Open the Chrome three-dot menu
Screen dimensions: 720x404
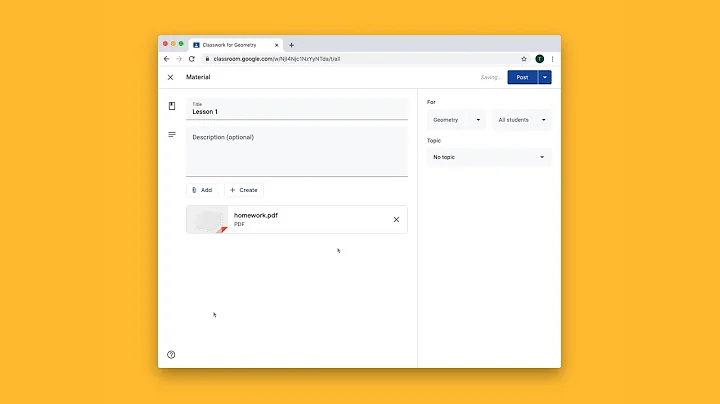click(x=552, y=59)
